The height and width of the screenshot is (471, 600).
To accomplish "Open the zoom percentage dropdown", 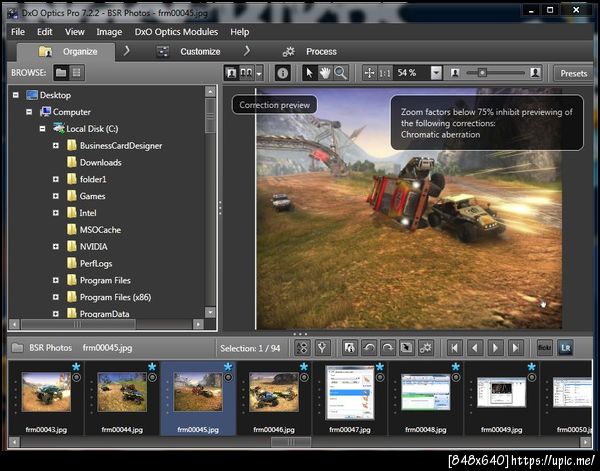I will 436,73.
